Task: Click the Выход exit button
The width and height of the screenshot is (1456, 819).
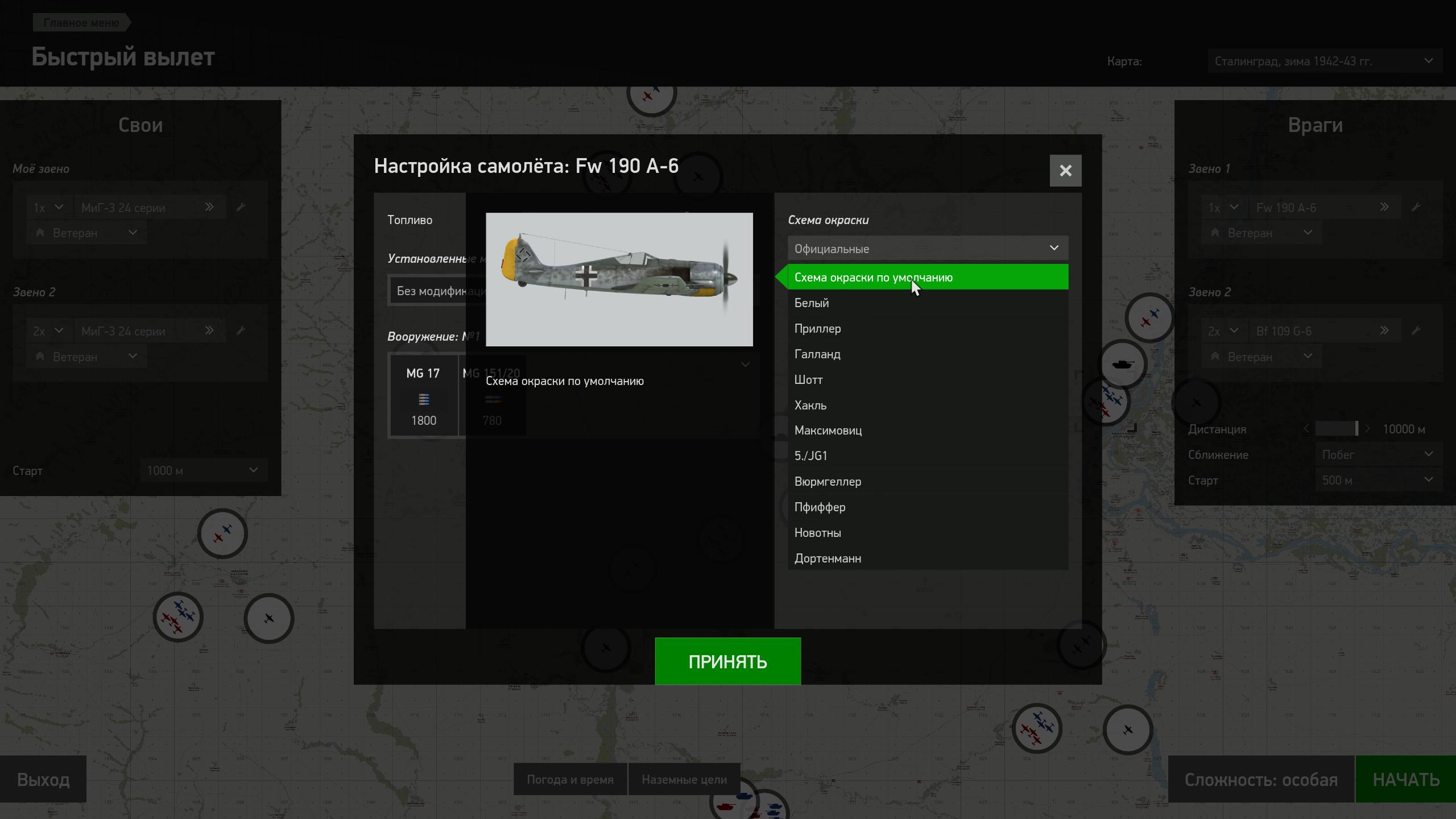Action: tap(43, 779)
